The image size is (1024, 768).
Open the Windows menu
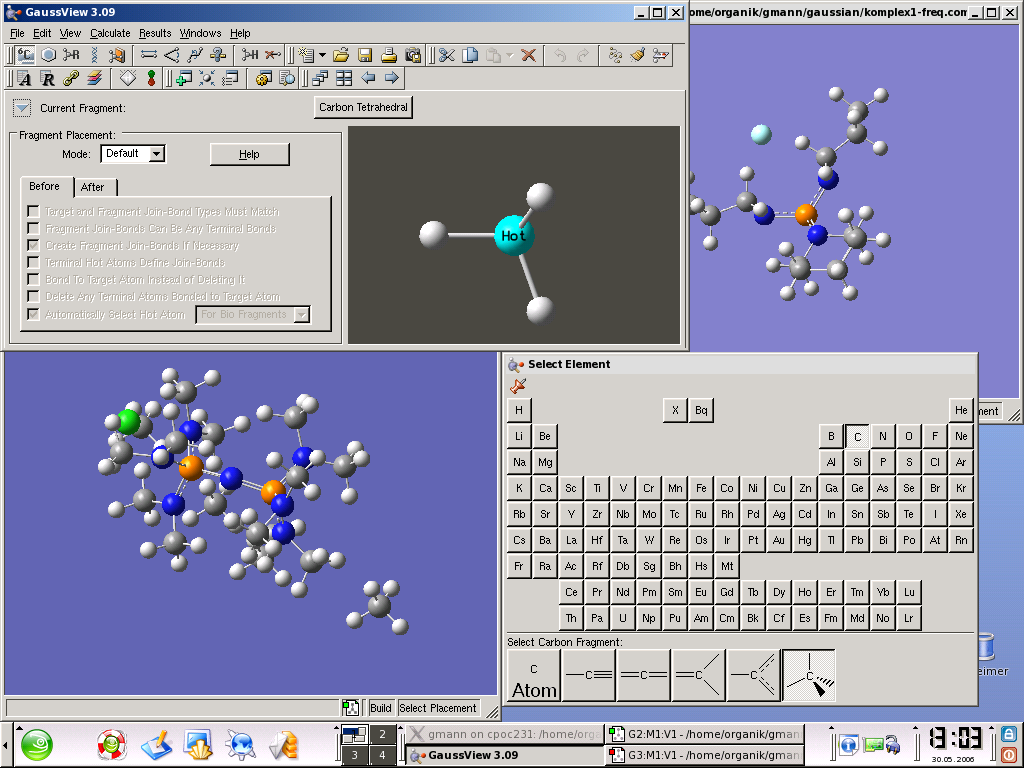[x=200, y=33]
